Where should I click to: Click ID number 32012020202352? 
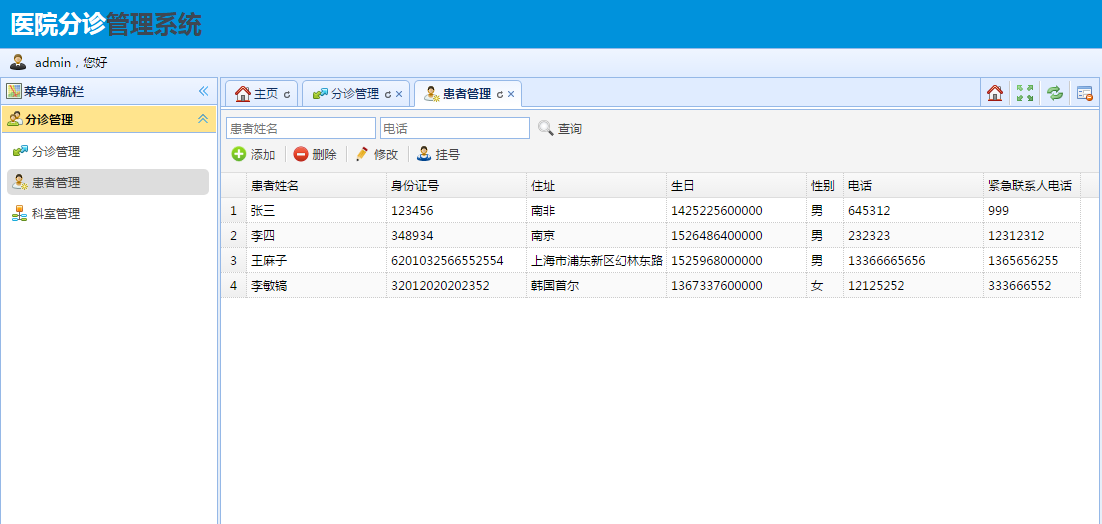(440, 286)
